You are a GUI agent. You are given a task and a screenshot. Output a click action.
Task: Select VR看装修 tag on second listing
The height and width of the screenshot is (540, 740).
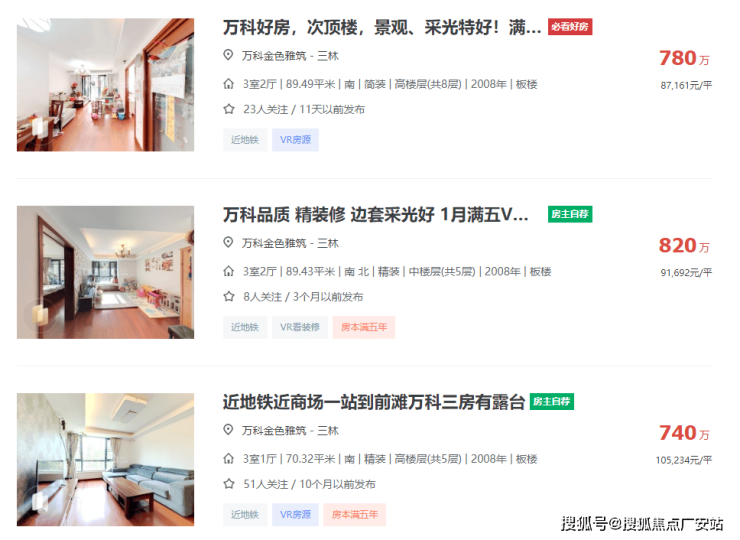(x=300, y=327)
